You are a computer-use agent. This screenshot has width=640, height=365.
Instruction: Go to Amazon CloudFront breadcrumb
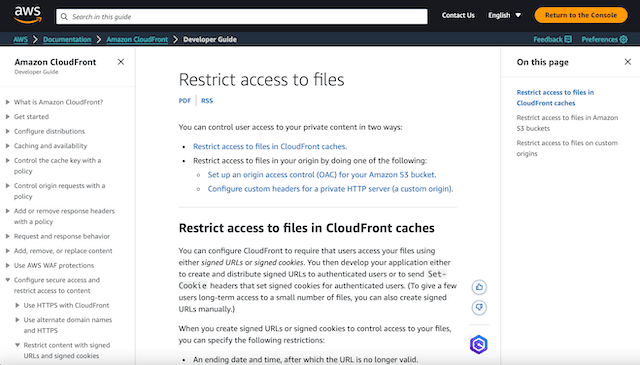(x=137, y=39)
